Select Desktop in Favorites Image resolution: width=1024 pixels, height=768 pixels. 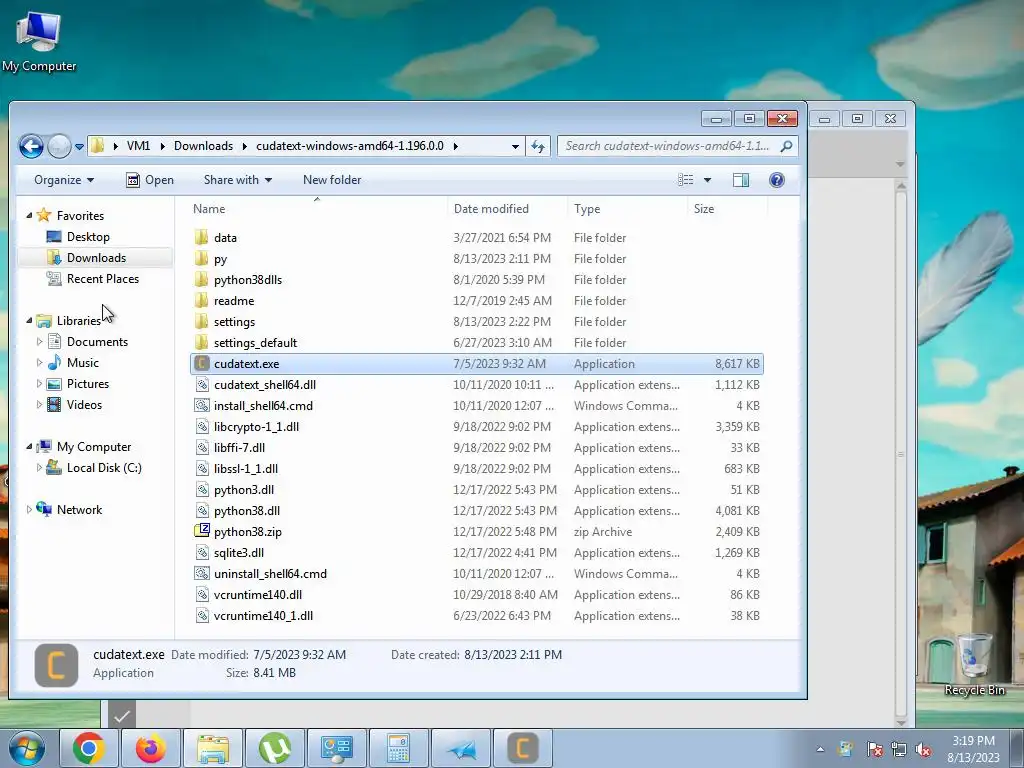[88, 236]
